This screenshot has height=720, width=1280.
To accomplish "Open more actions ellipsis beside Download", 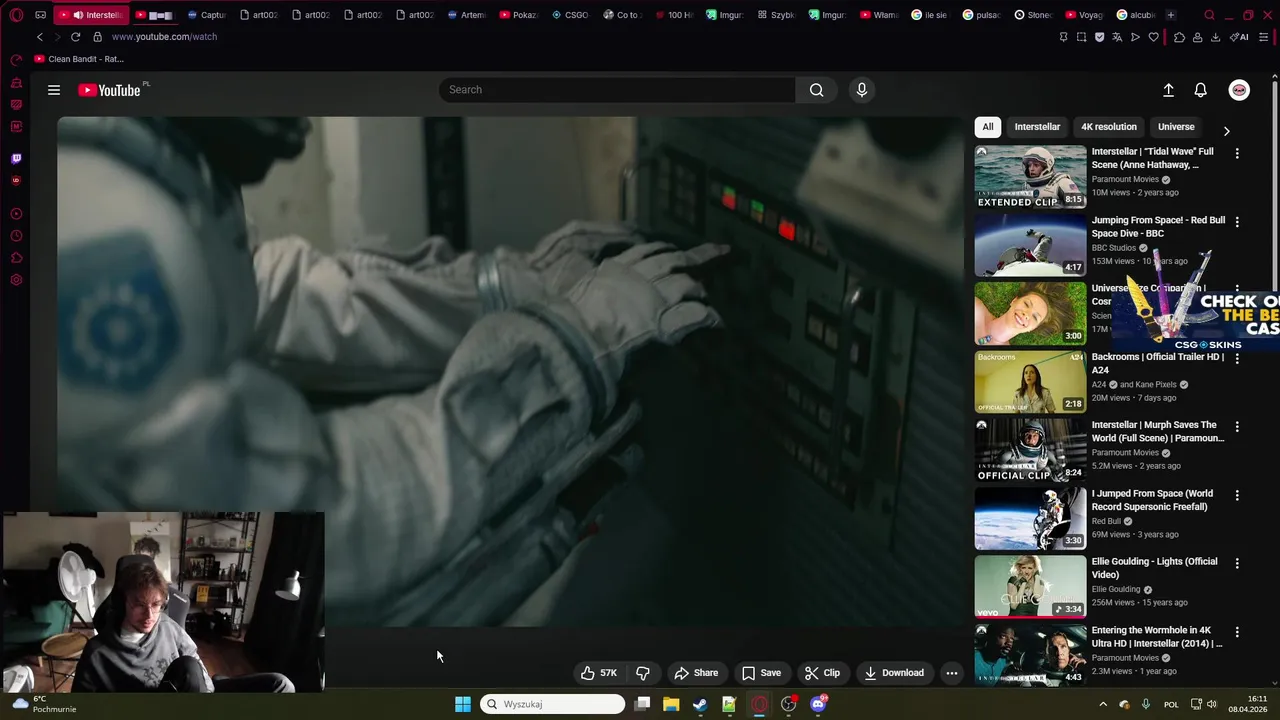I will point(952,673).
